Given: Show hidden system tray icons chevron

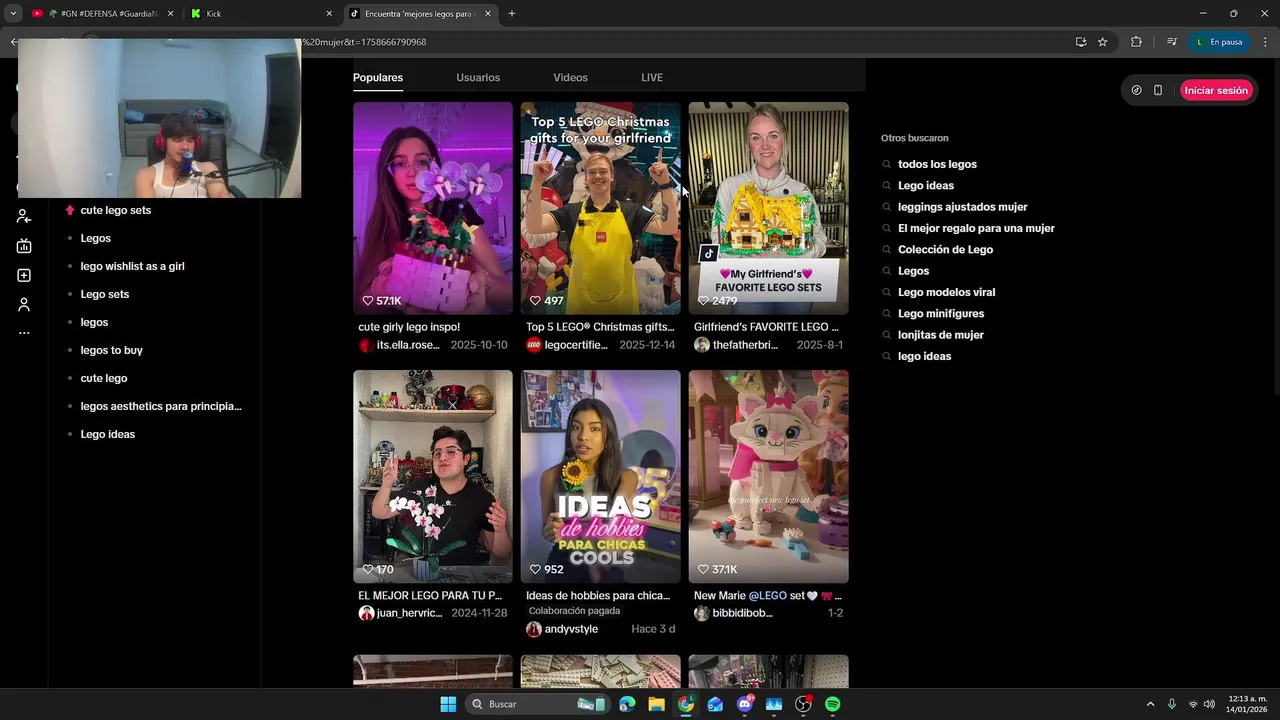Looking at the screenshot, I should click(x=1150, y=704).
